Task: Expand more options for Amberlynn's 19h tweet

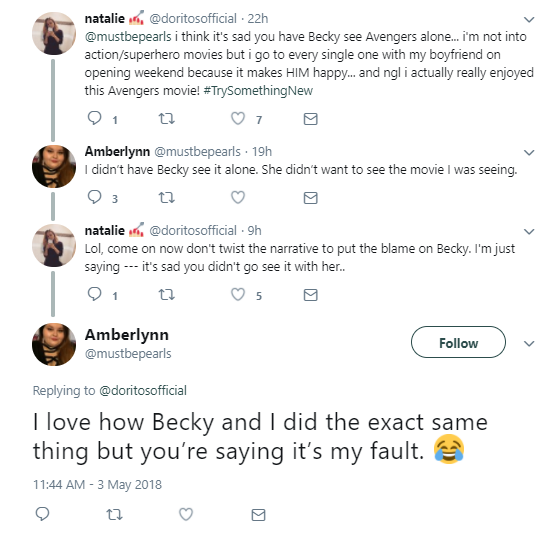Action: point(529,152)
